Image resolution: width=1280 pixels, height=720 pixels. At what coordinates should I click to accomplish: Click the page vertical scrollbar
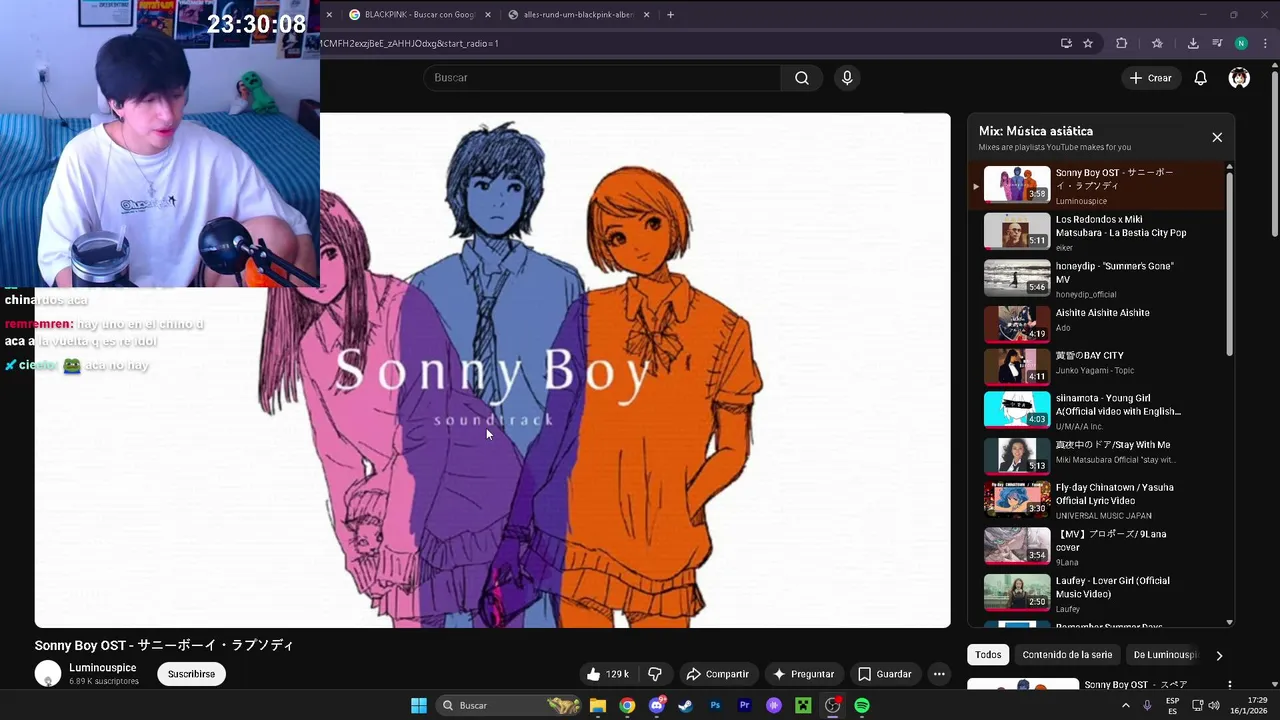tap(1274, 155)
